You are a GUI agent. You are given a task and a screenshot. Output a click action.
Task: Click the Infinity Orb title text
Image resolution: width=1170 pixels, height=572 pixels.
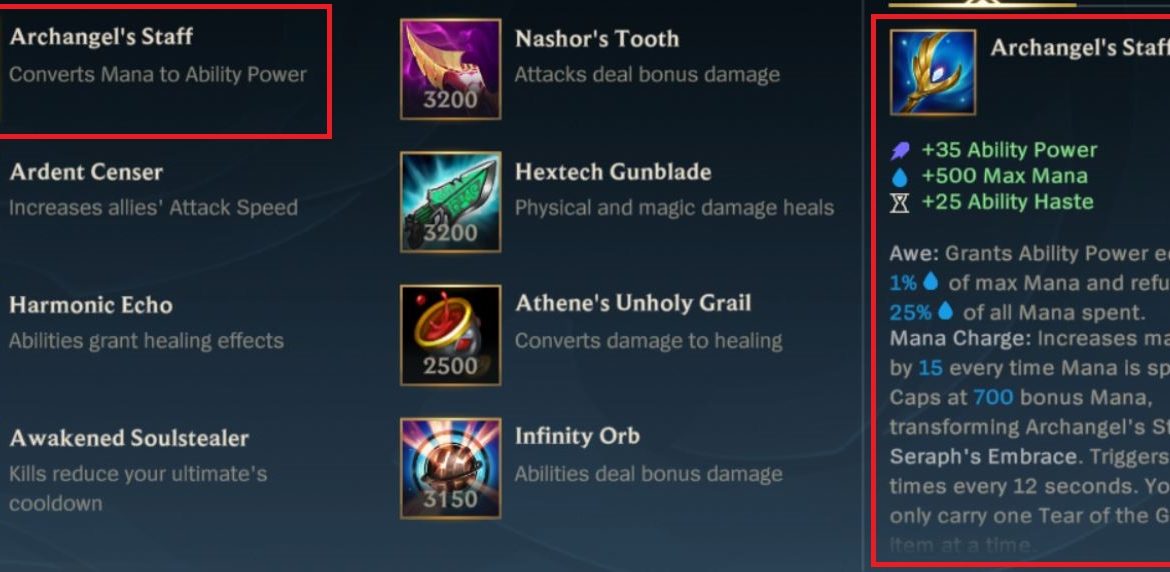577,436
